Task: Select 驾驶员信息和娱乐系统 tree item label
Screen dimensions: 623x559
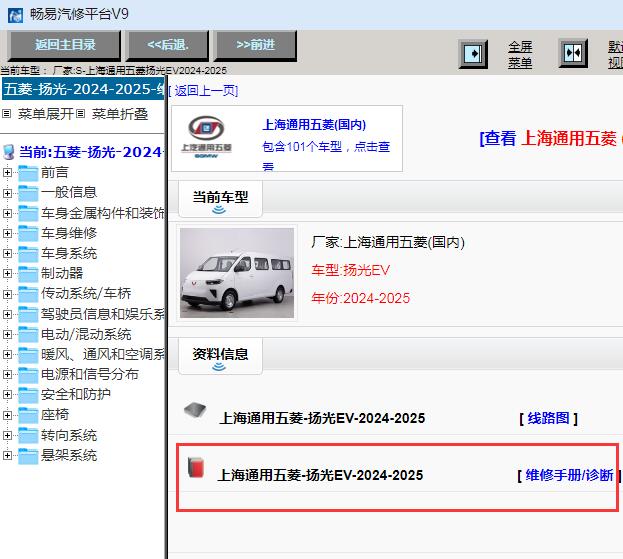Action: [103, 314]
